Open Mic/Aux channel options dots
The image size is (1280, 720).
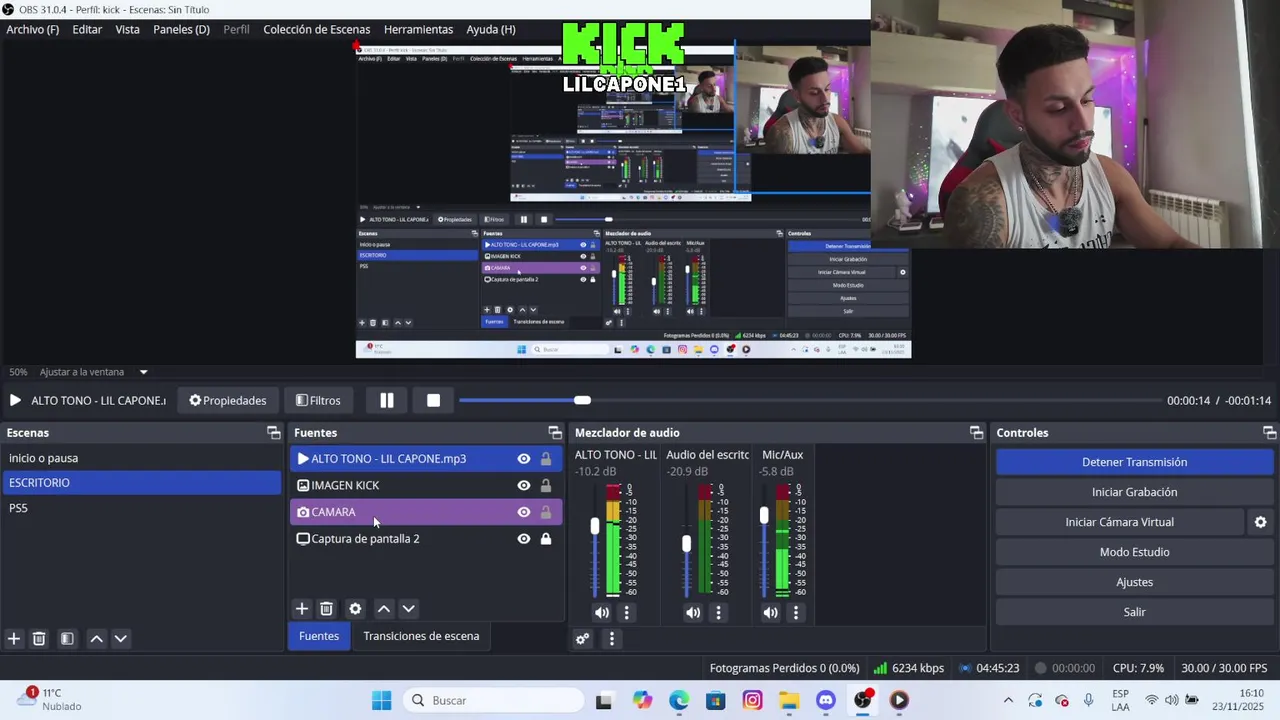tap(796, 612)
